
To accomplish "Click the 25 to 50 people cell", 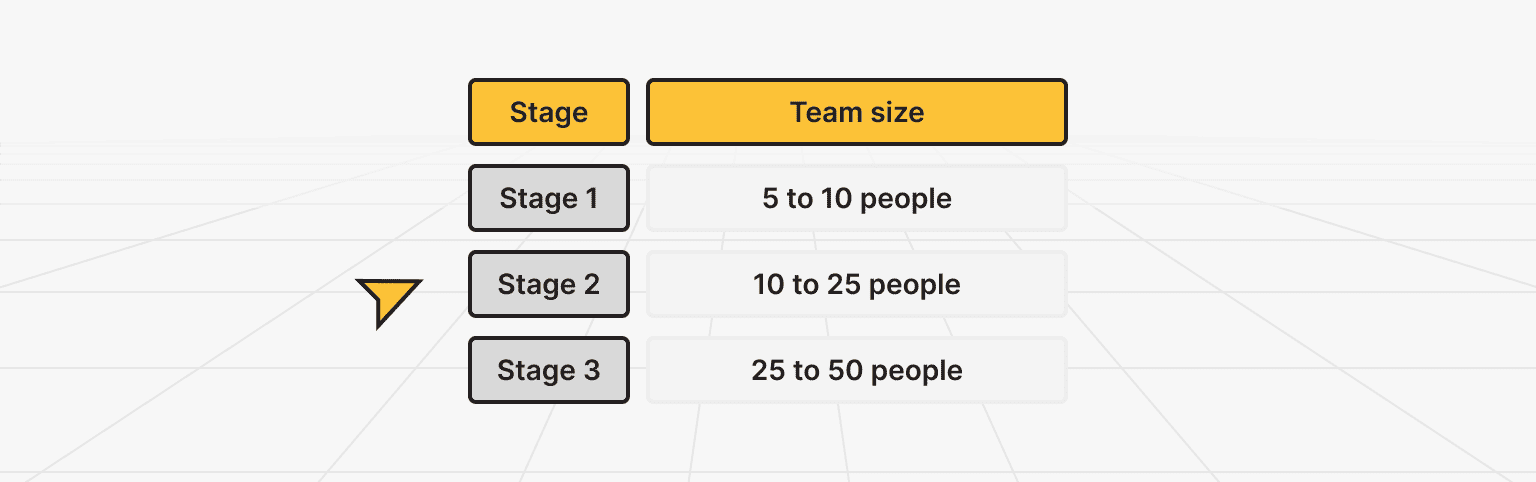I will tap(857, 370).
